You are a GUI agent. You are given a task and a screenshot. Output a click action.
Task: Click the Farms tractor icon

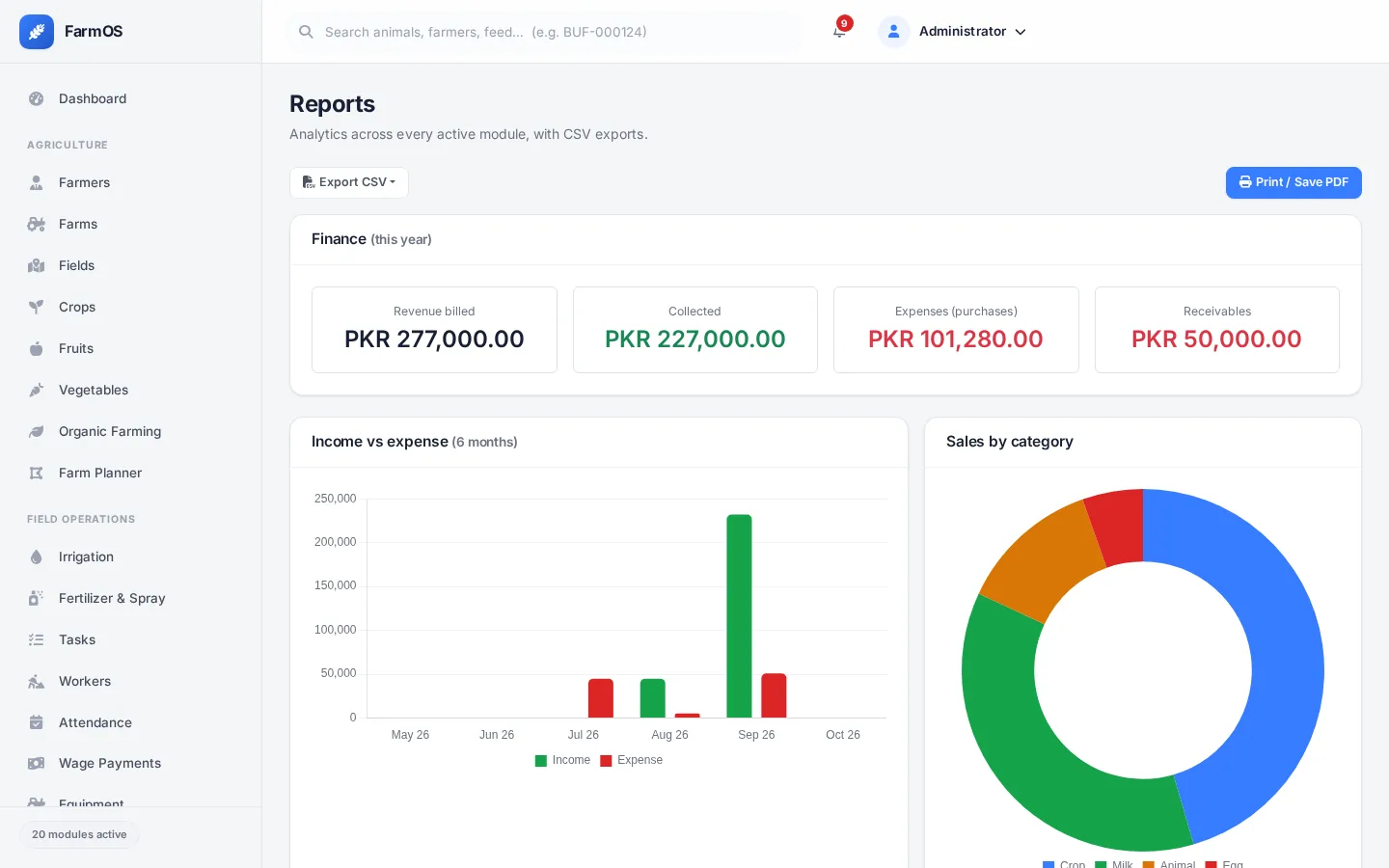[x=37, y=224]
